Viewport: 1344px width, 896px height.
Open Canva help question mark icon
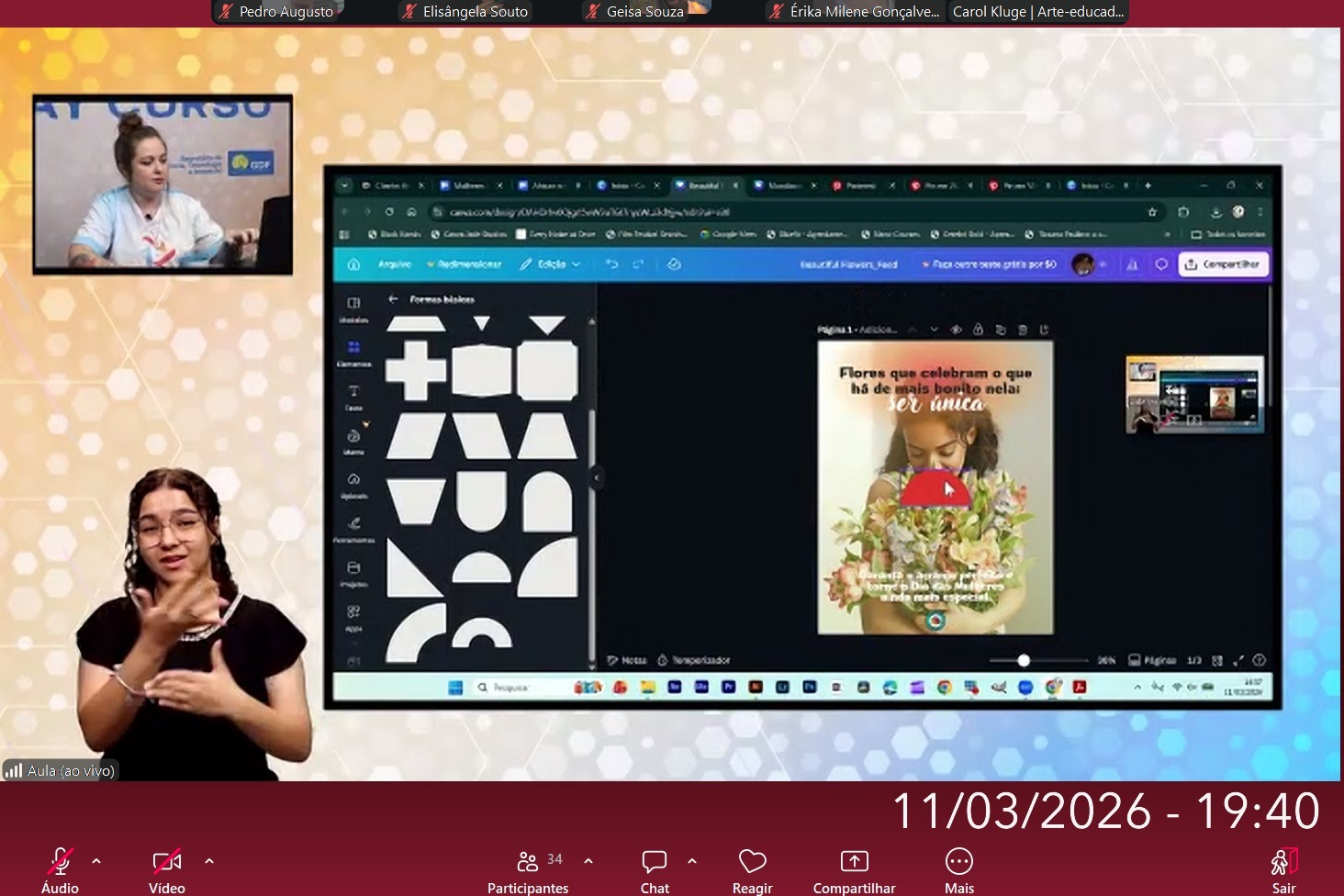1260,660
